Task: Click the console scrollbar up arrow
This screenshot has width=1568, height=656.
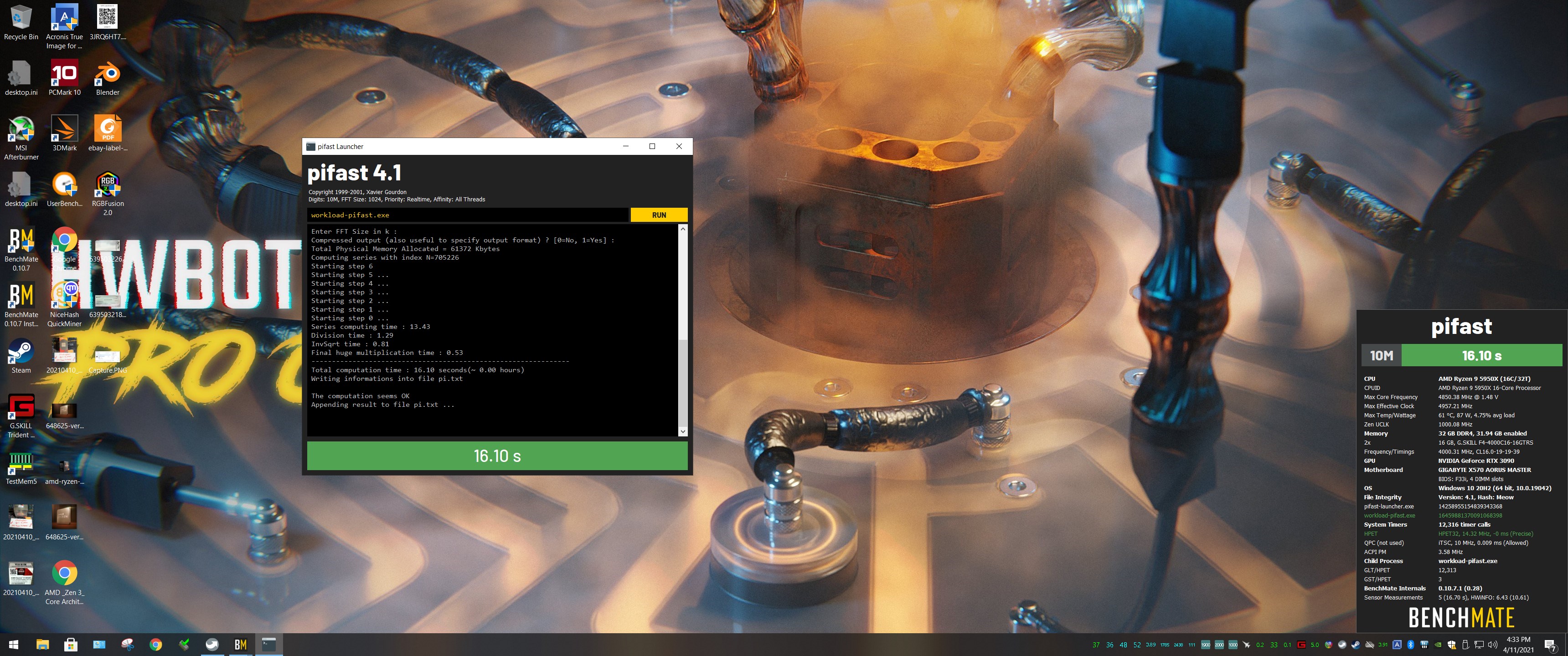Action: (x=682, y=229)
